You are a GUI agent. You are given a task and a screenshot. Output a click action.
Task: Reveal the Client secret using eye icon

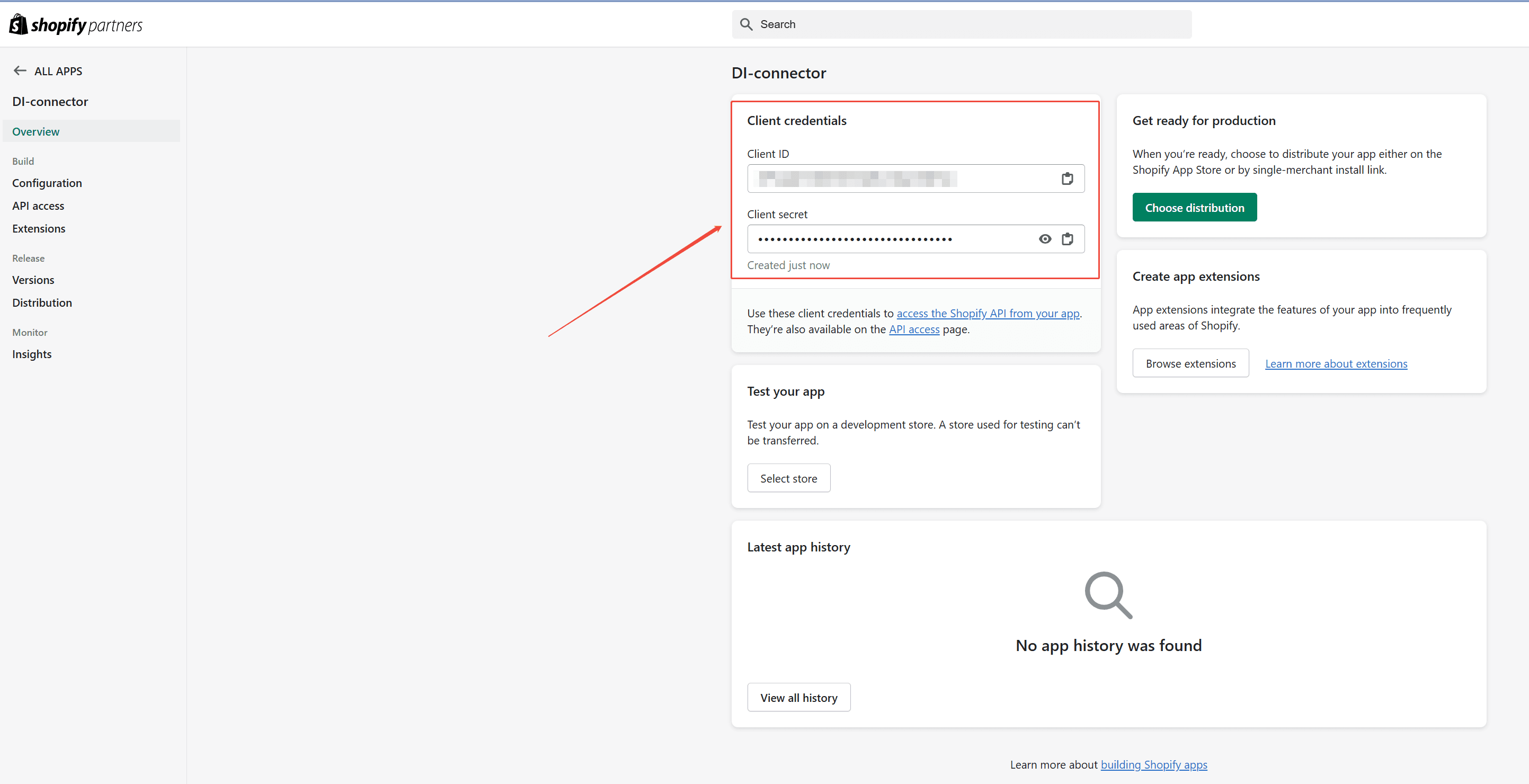[1045, 239]
